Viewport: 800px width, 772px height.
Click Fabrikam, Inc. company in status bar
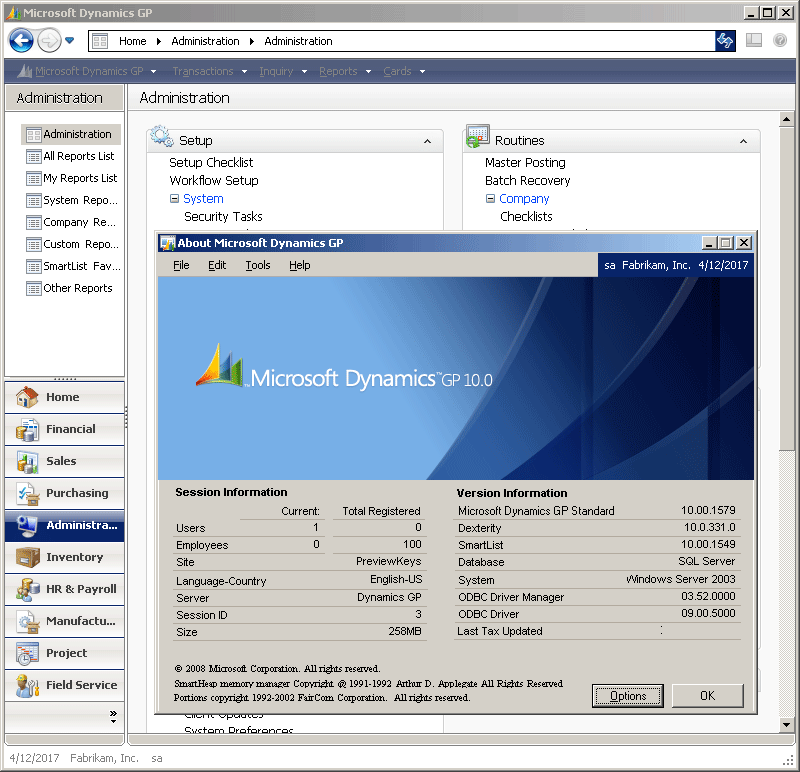click(104, 758)
